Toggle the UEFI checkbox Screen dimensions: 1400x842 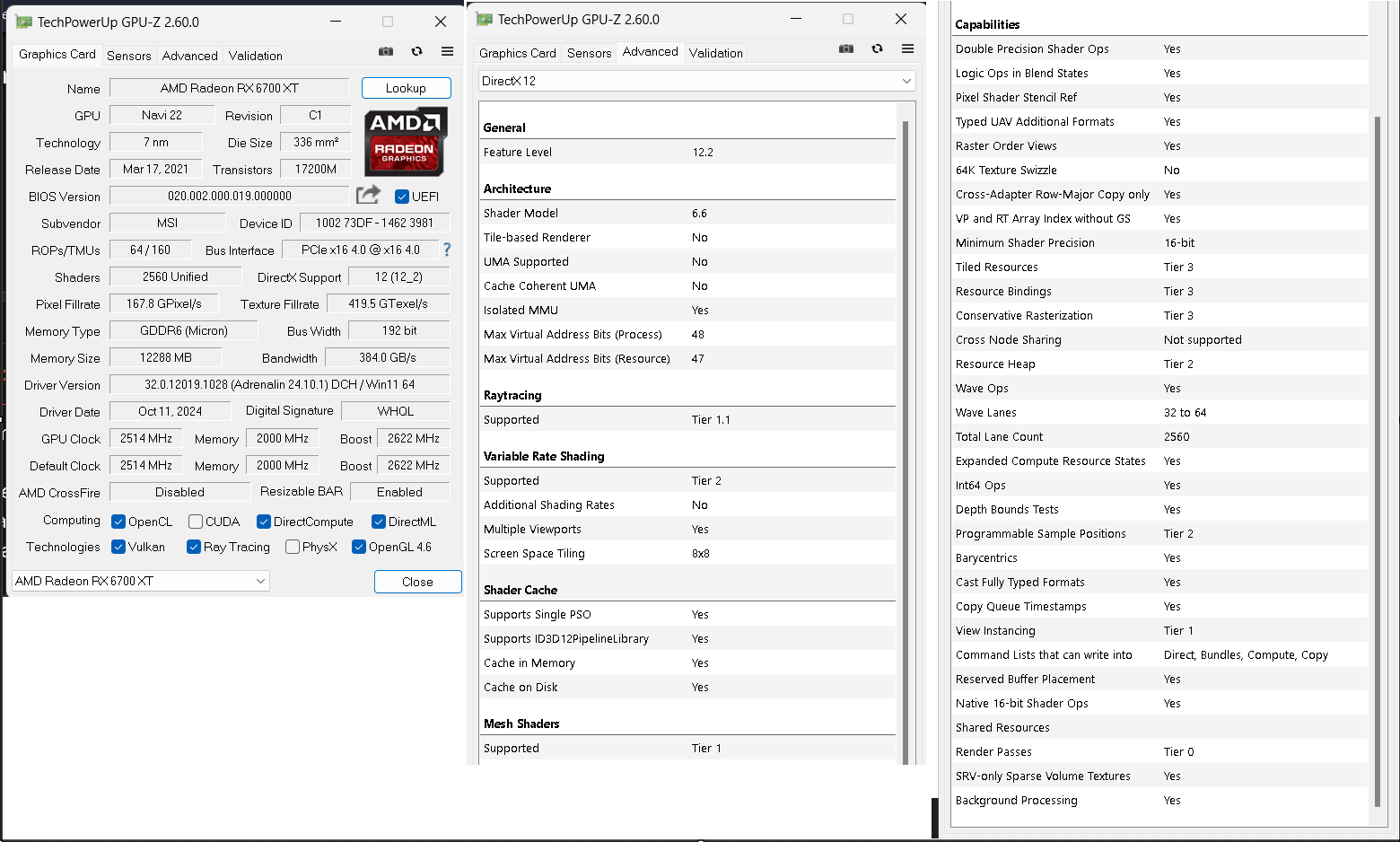point(402,197)
